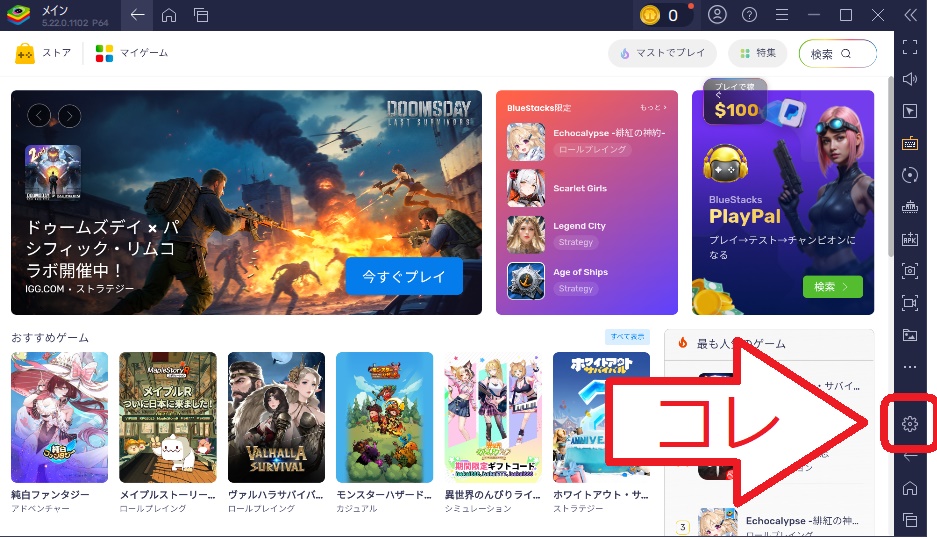Open the help question mark icon
The height and width of the screenshot is (539, 937).
pyautogui.click(x=749, y=15)
